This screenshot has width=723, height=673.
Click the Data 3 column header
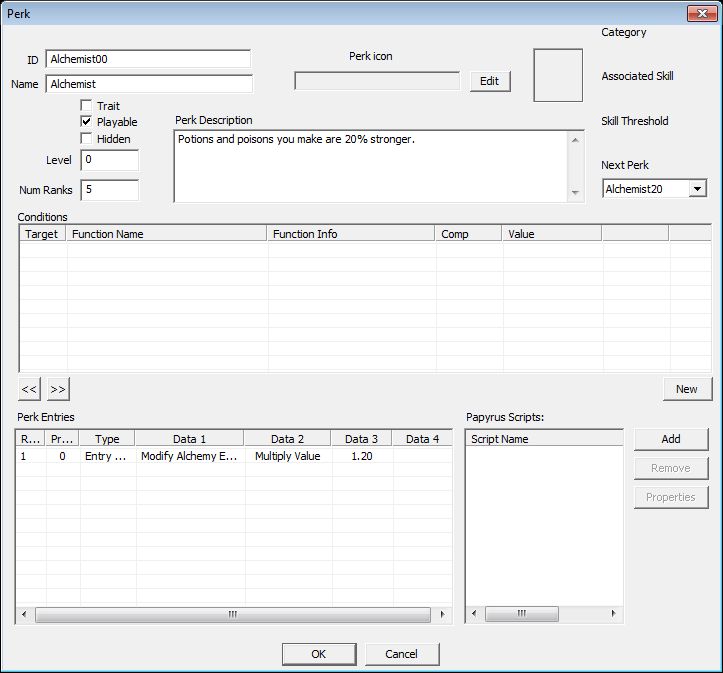pos(361,438)
